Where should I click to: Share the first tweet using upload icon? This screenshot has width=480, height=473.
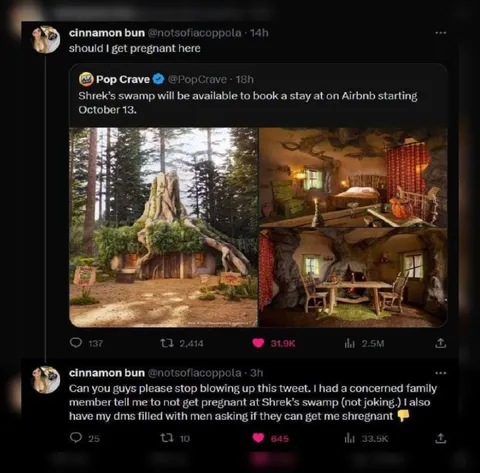[x=440, y=343]
